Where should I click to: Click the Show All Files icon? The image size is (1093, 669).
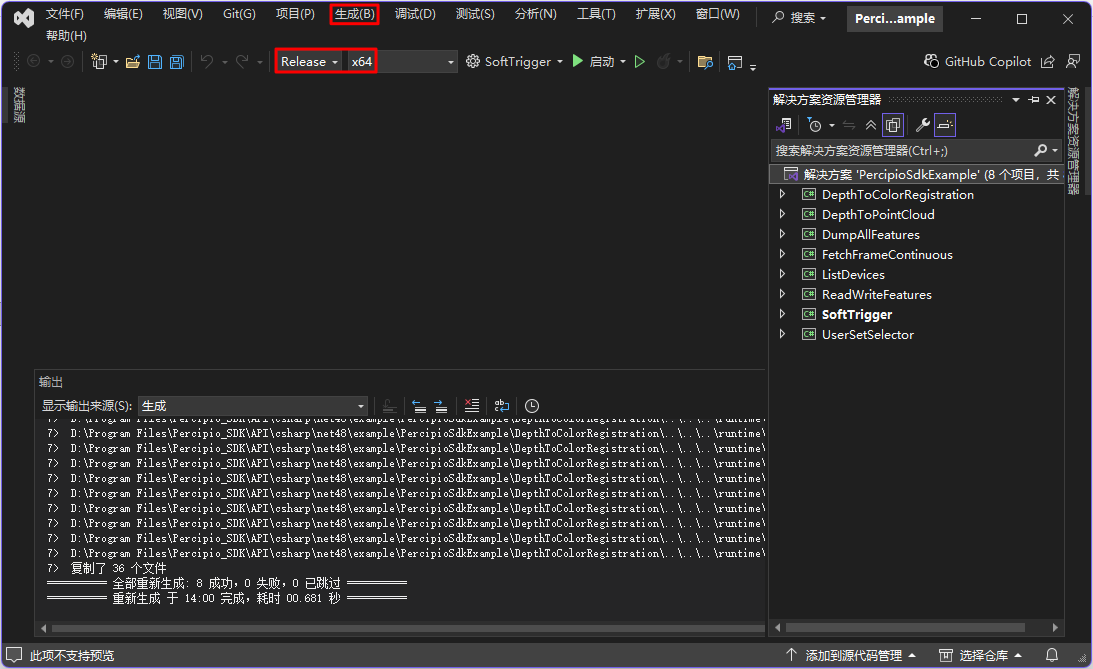click(x=893, y=125)
